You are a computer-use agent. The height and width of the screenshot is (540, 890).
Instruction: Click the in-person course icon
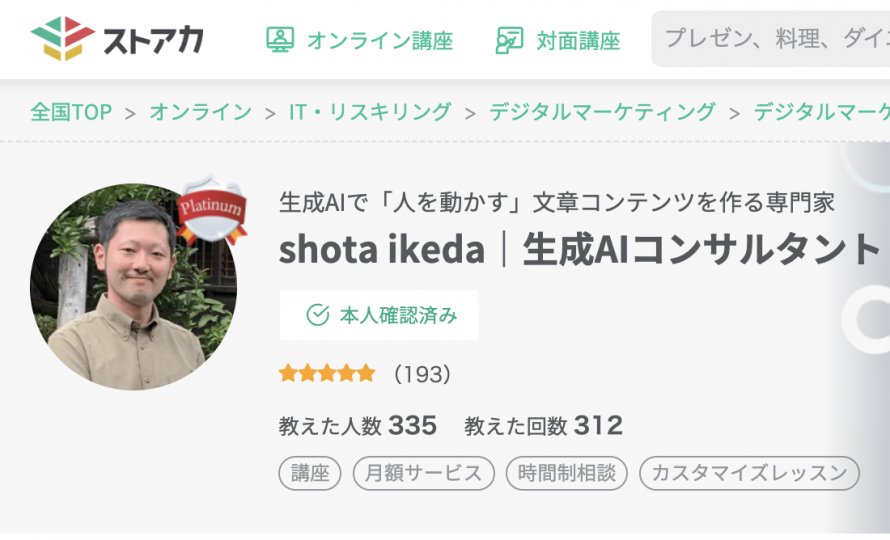[510, 40]
